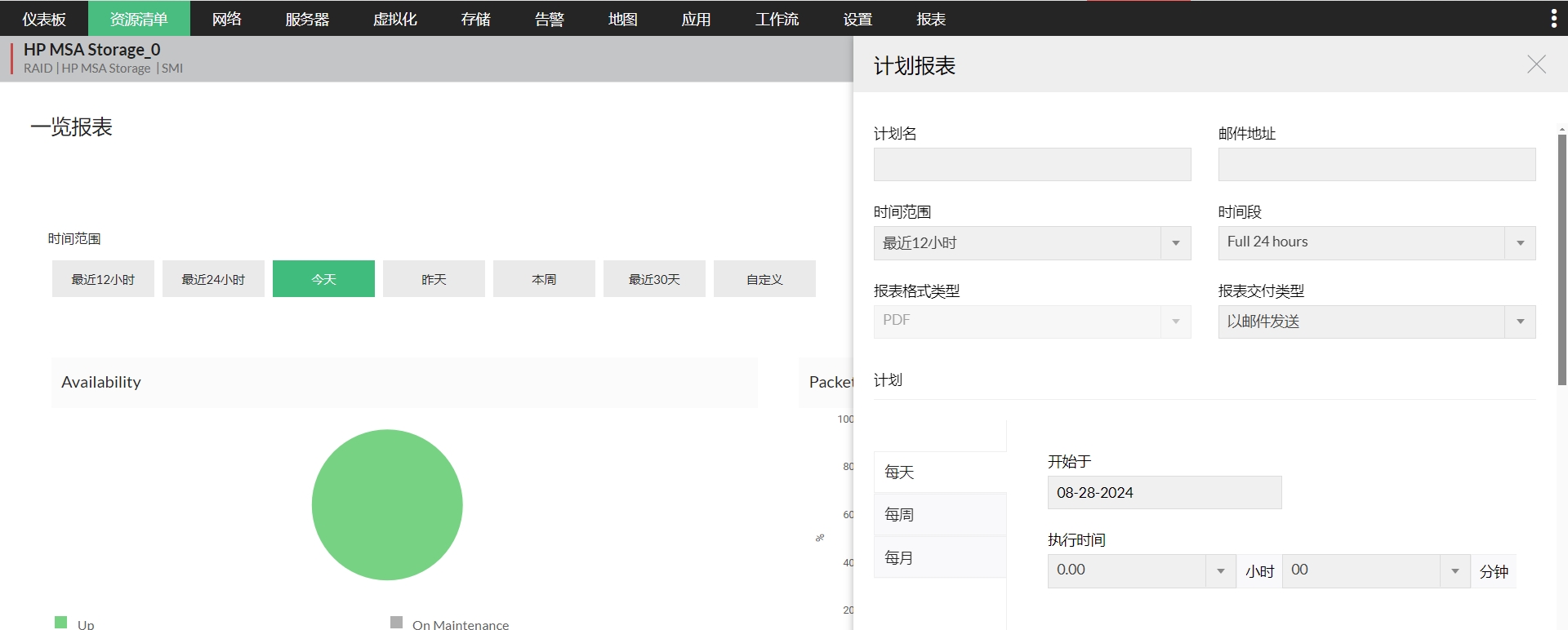1568x630 pixels.
Task: Expand the 执行时间 hour dropdown
Action: (x=1142, y=570)
